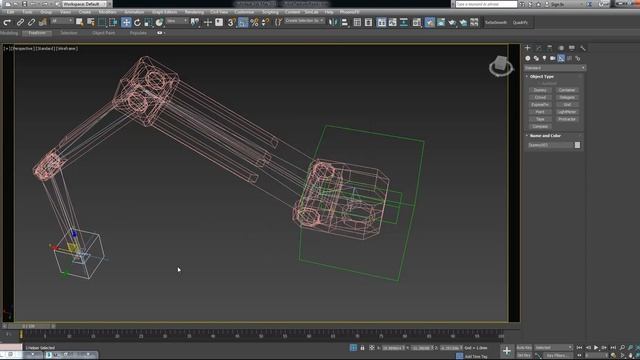Toggle the Ribbon display button
Image resolution: width=640 pixels, height=360 pixels.
(x=381, y=22)
